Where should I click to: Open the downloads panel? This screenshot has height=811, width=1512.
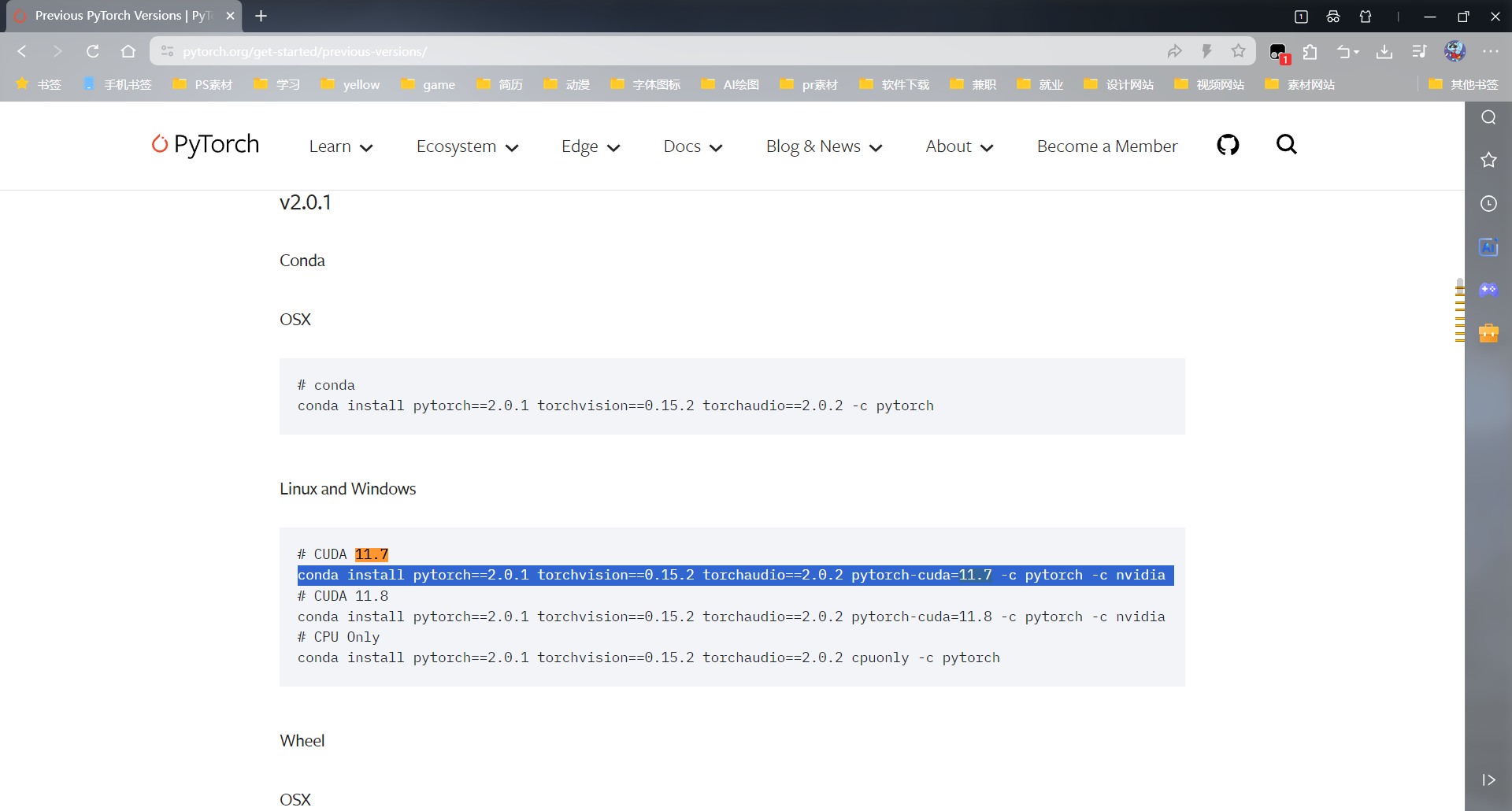pos(1384,51)
